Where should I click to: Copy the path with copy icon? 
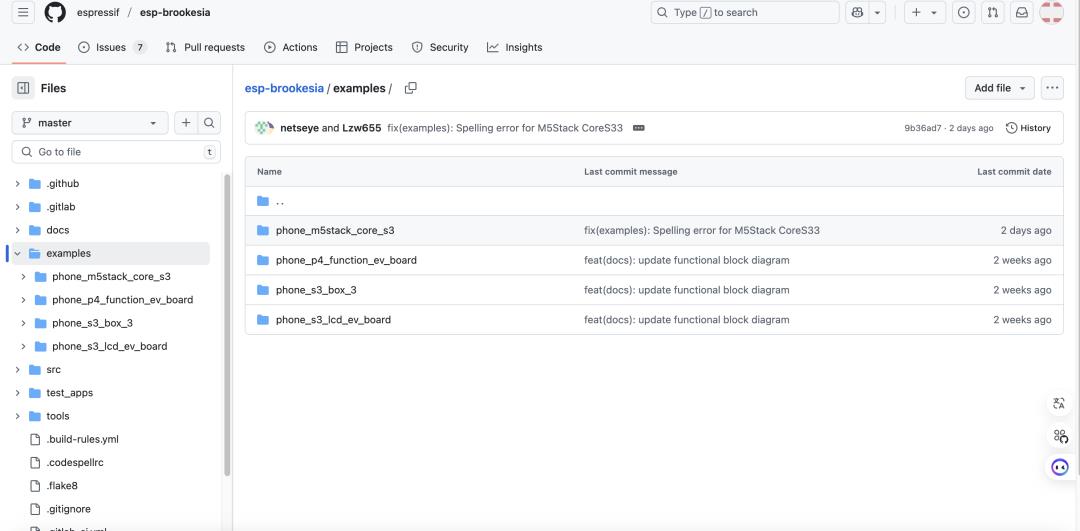coord(411,88)
